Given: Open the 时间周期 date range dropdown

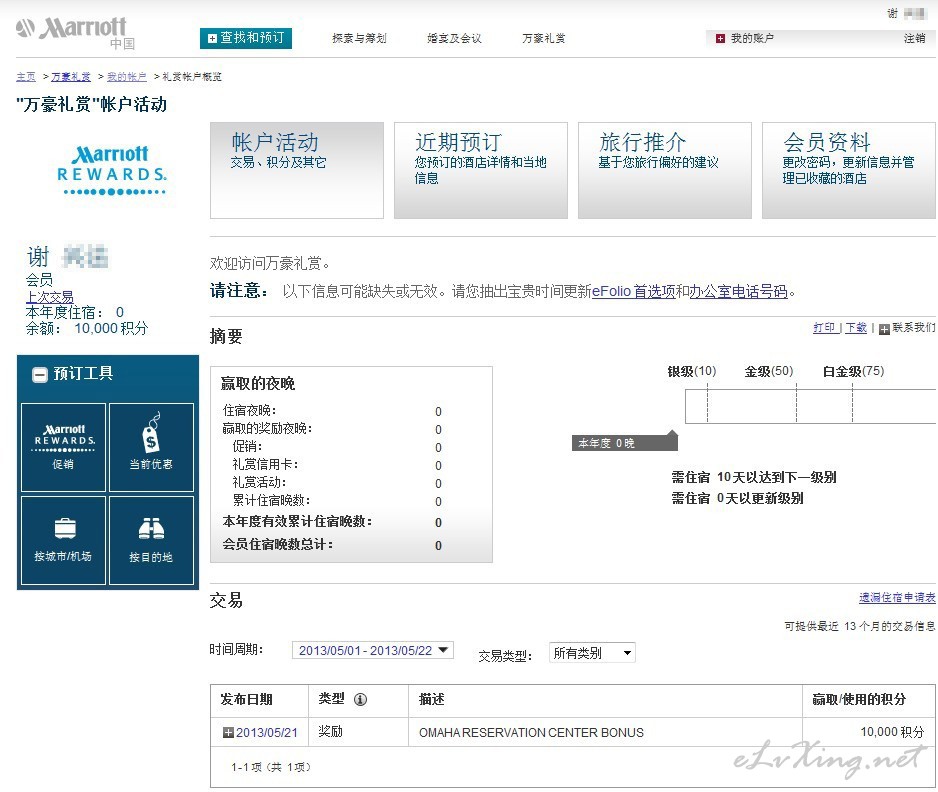Looking at the screenshot, I should [373, 650].
